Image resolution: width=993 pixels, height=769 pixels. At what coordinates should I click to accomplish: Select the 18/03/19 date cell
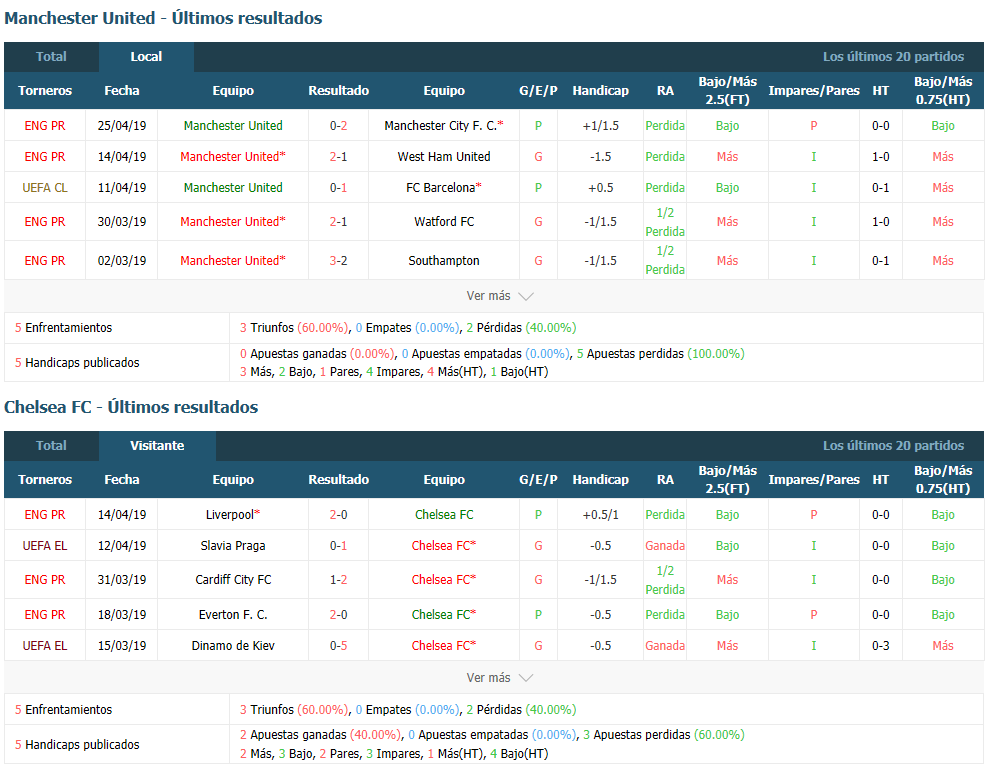122,614
